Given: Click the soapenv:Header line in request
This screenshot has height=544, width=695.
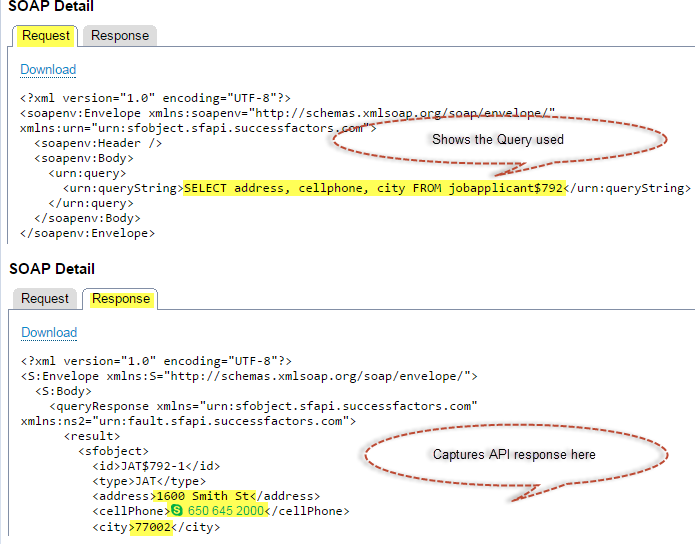Looking at the screenshot, I should [x=98, y=143].
